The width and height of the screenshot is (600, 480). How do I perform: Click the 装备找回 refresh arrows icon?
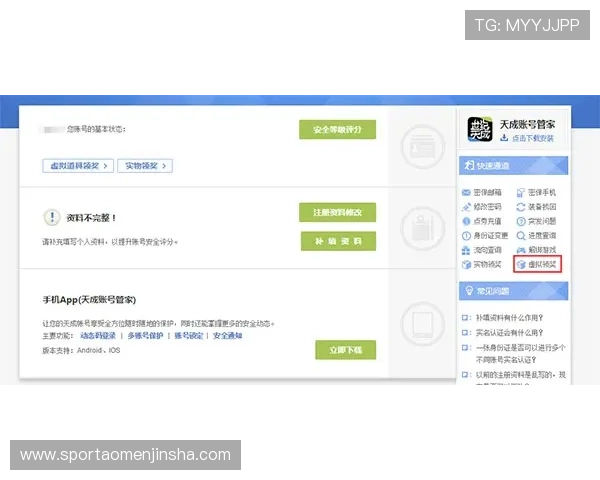[x=521, y=207]
